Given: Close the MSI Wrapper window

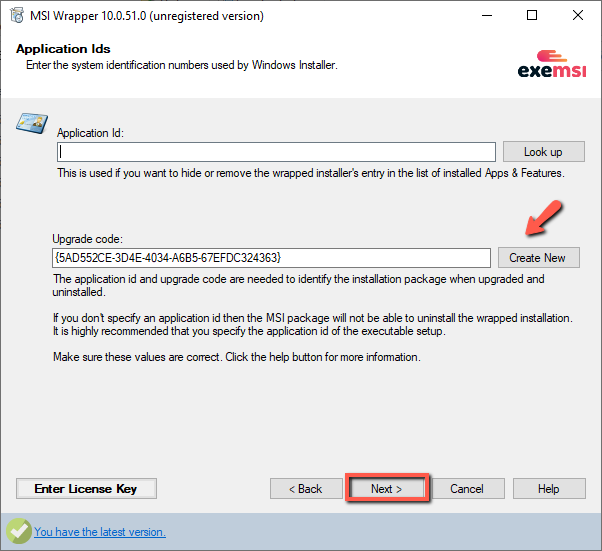Looking at the screenshot, I should [577, 16].
